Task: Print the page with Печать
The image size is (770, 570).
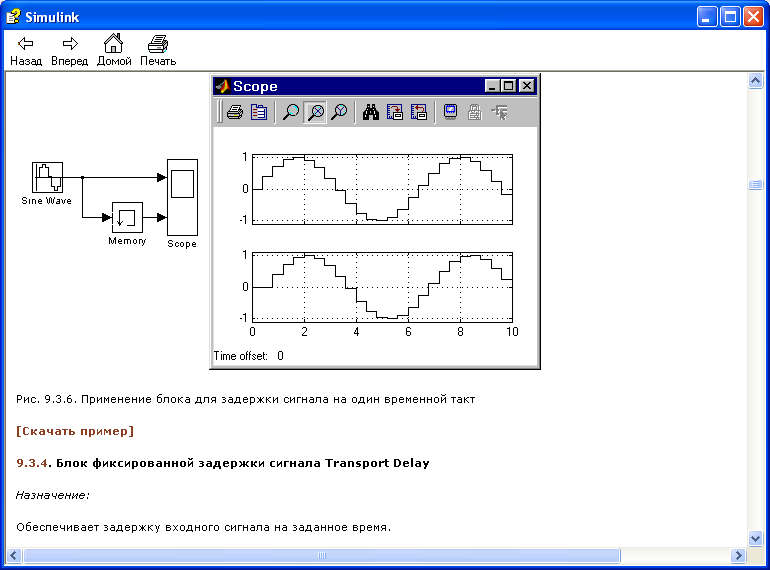Action: coord(158,50)
